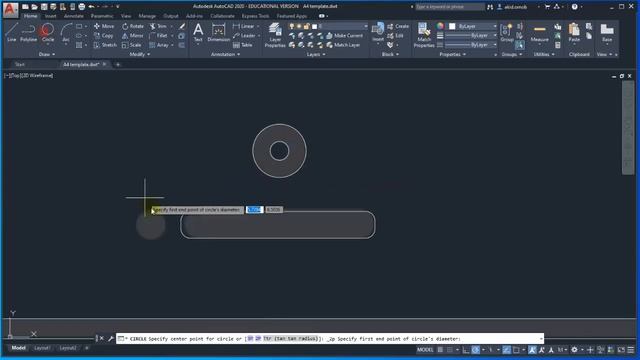This screenshot has width=640, height=360.
Task: Expand the Utilities panel
Action: [x=544, y=54]
